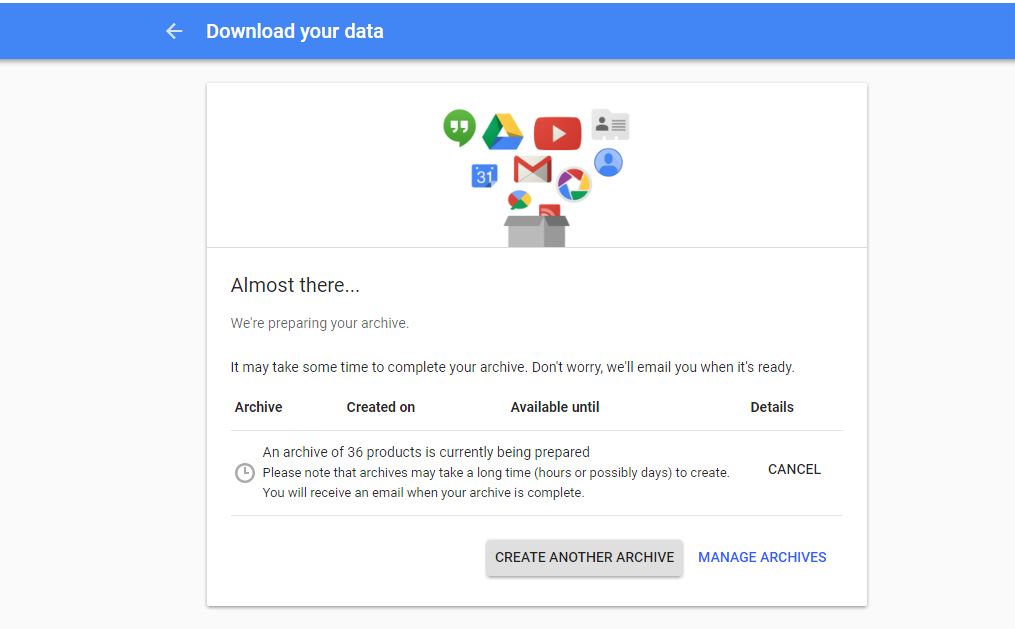Click the back arrow in the header
Image resolution: width=1015 pixels, height=629 pixels.
tap(174, 31)
